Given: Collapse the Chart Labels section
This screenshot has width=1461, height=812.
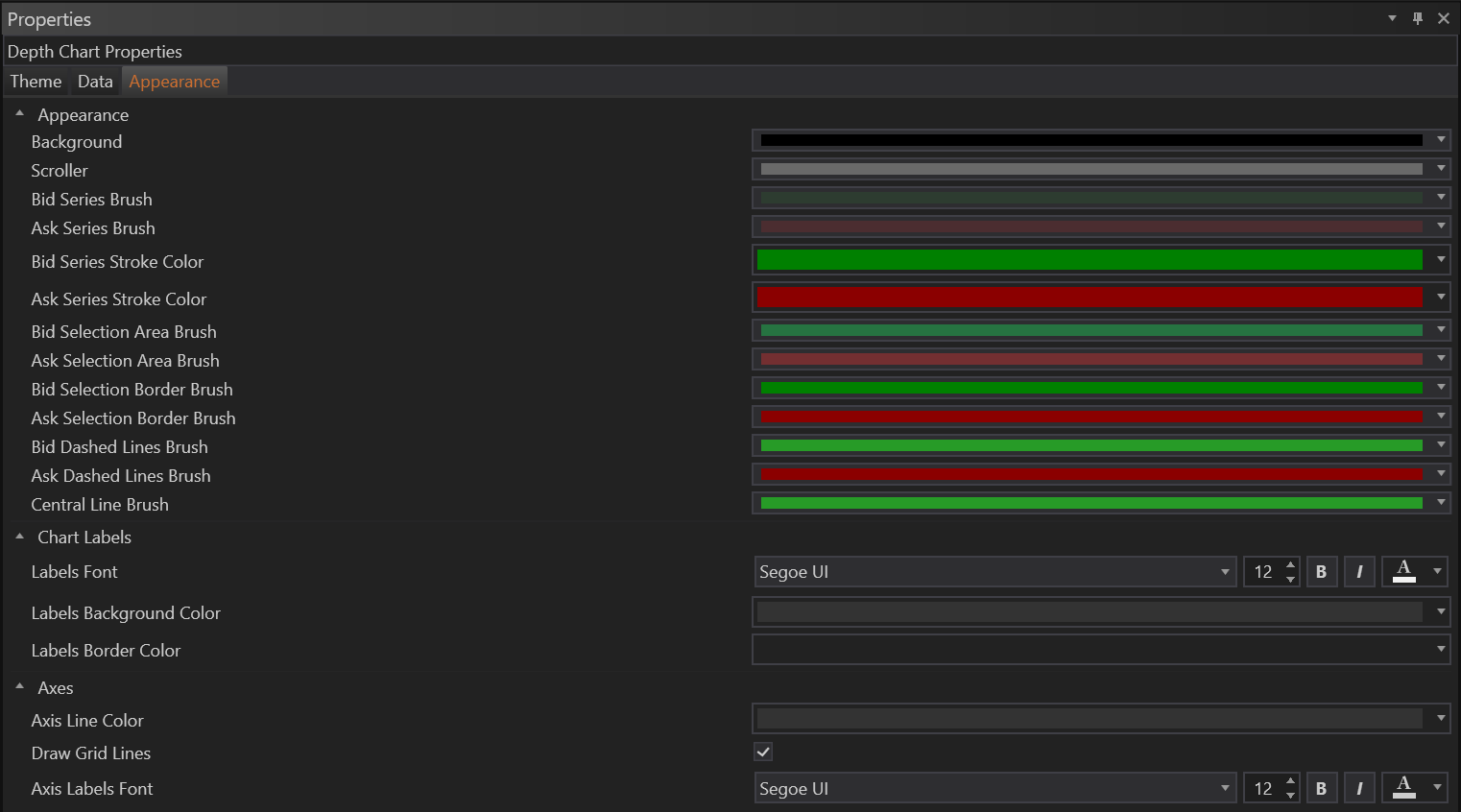Looking at the screenshot, I should (19, 537).
